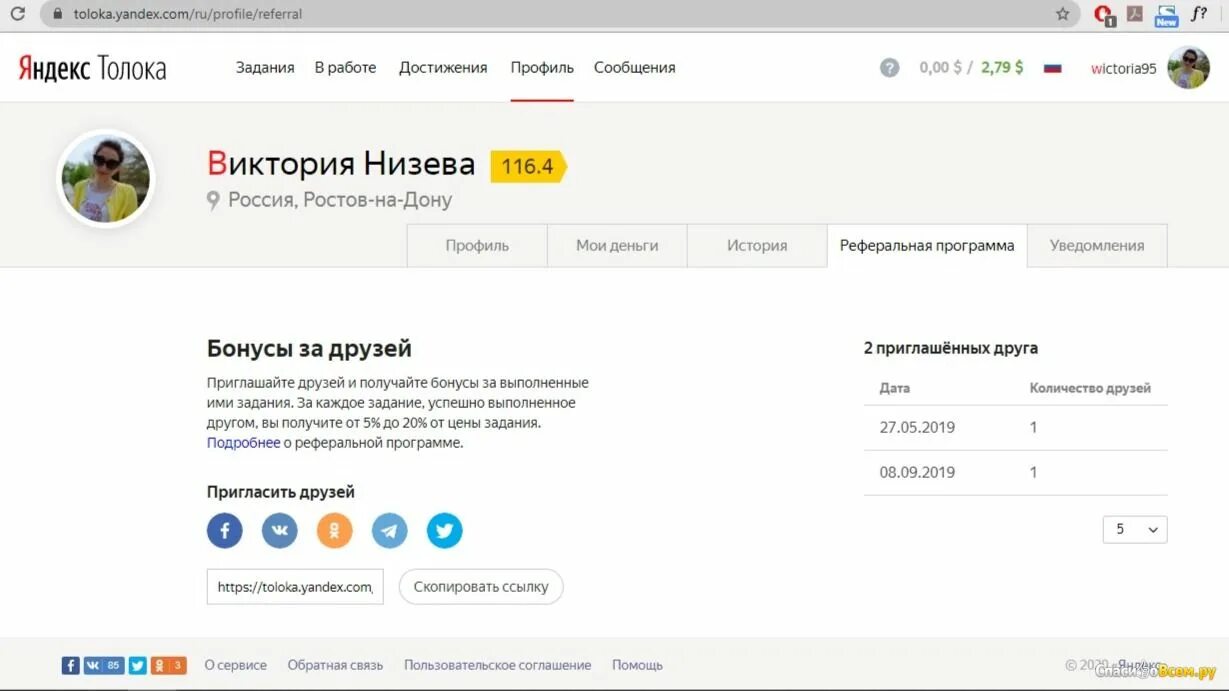
Task: Click the grey 0,00 $ balance
Action: (x=940, y=68)
